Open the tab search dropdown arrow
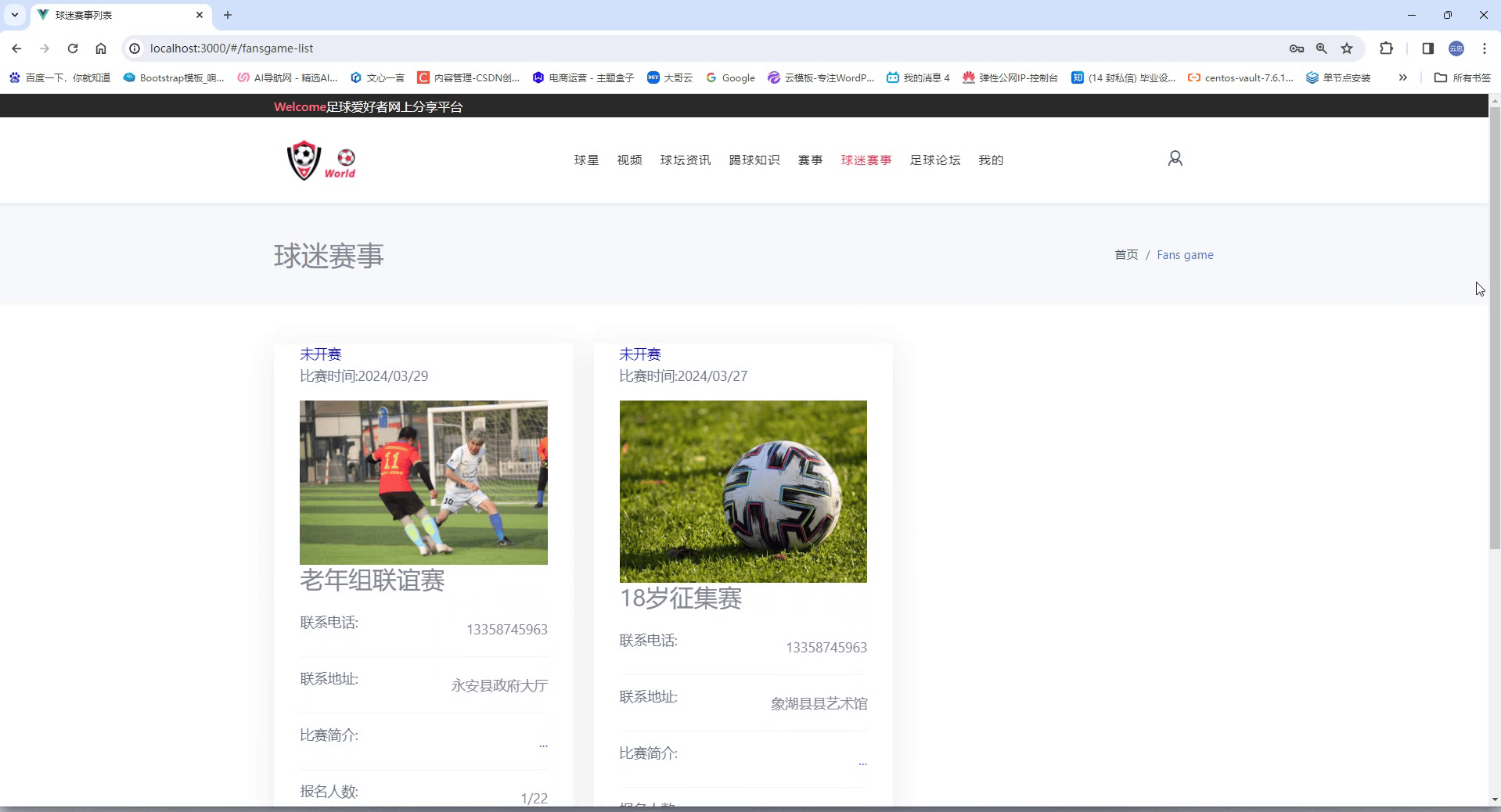This screenshot has width=1501, height=812. (13, 15)
